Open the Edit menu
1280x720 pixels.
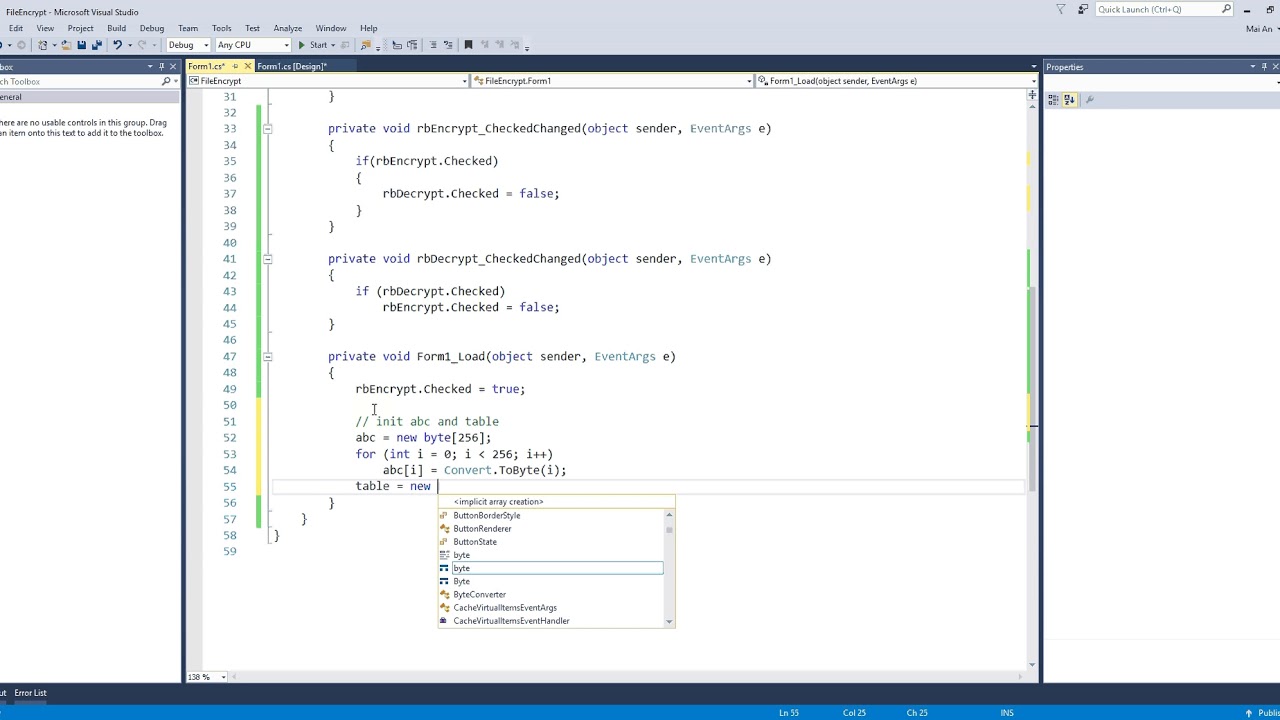[16, 28]
